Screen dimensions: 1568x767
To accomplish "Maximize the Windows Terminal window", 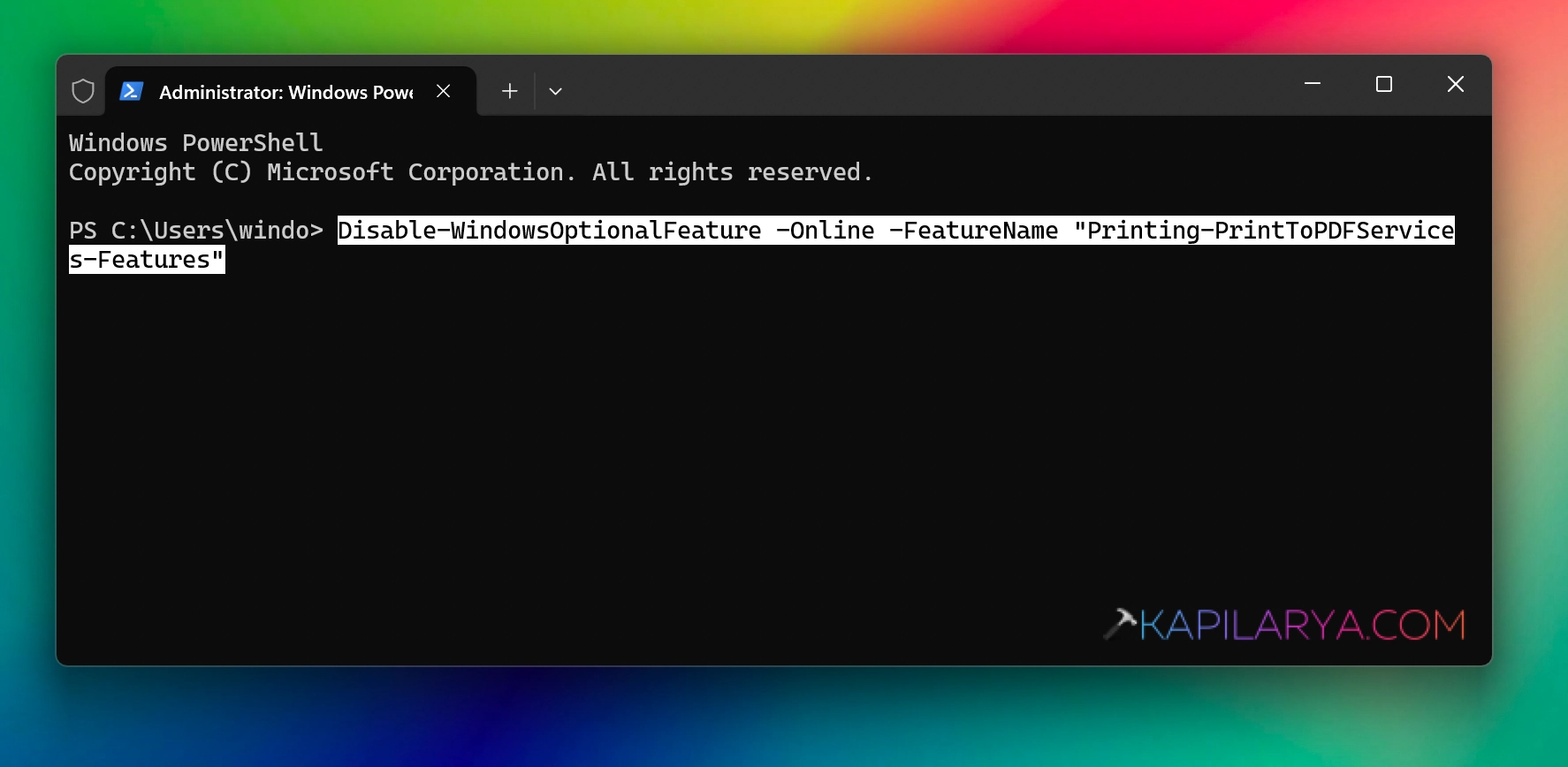I will pyautogui.click(x=1384, y=84).
